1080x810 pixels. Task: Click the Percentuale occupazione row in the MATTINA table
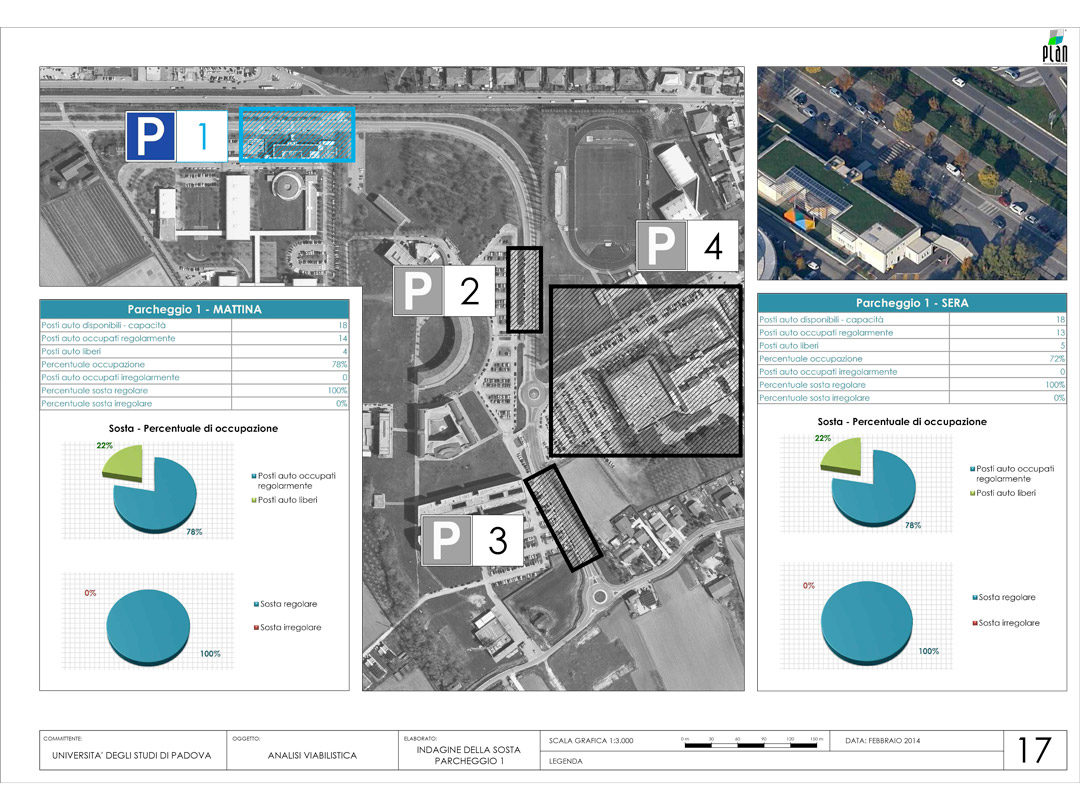point(194,365)
